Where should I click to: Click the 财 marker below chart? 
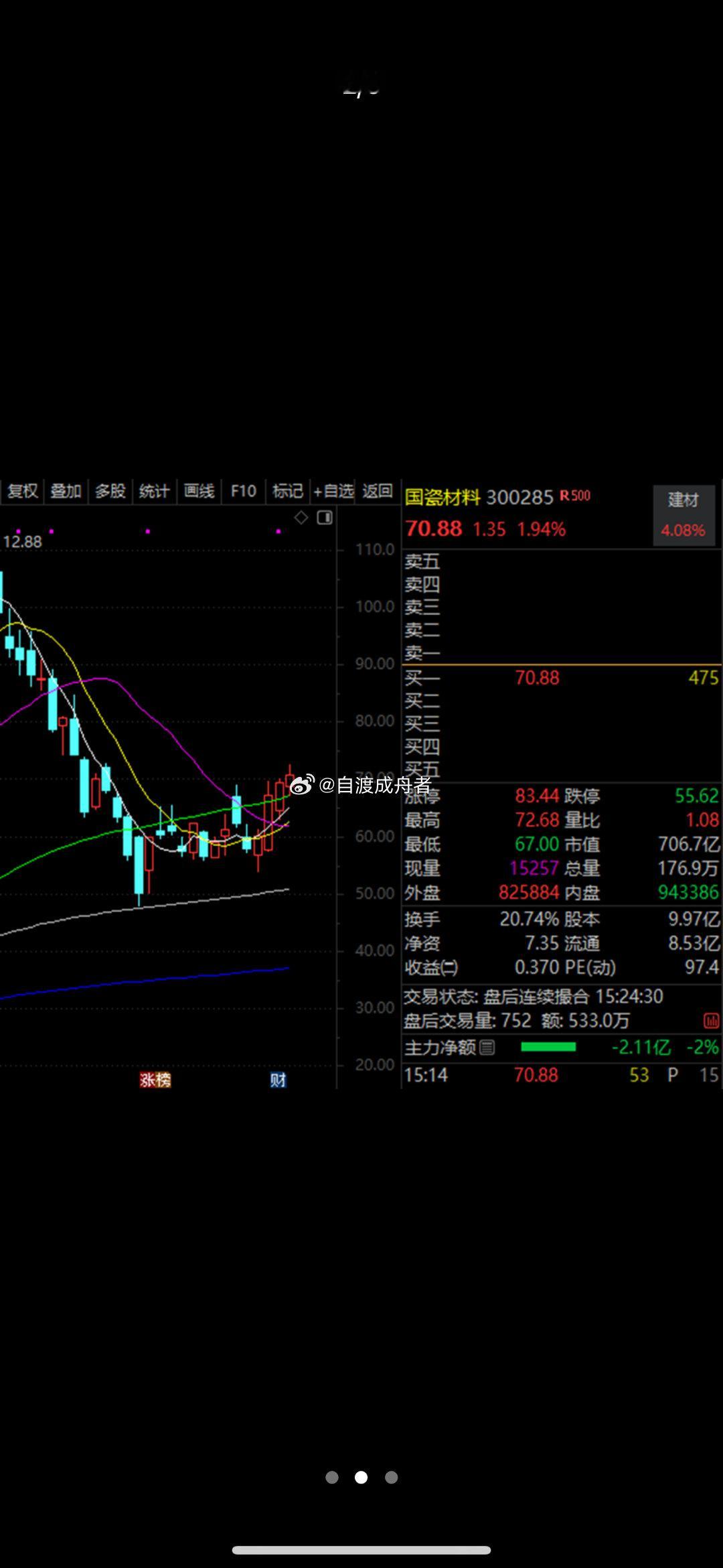(x=278, y=1080)
